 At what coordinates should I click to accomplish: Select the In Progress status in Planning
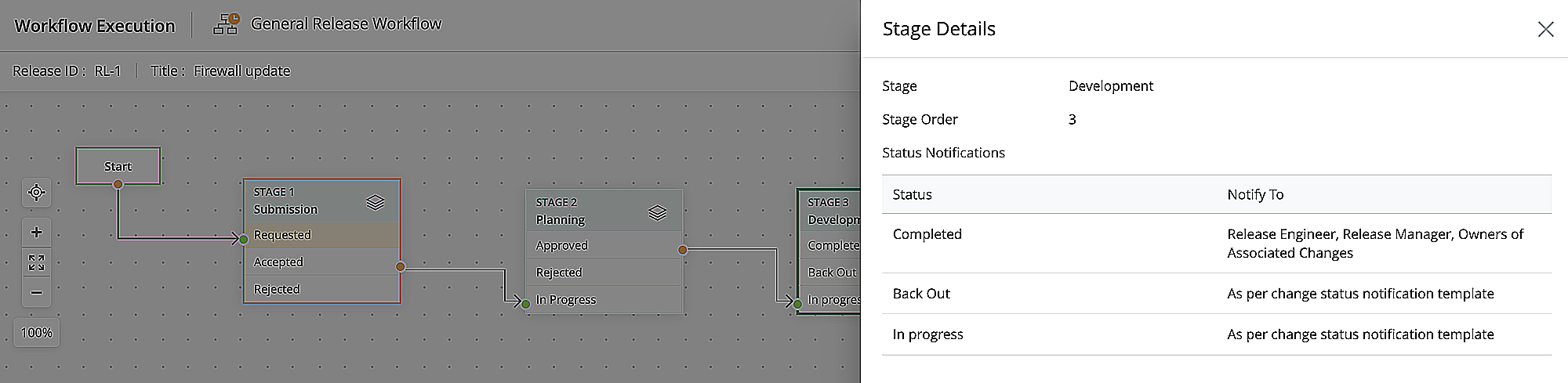point(602,300)
